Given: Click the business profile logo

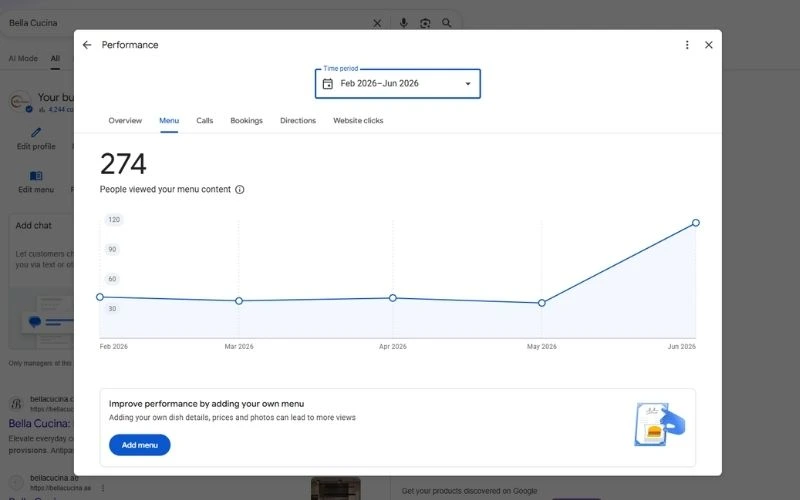Looking at the screenshot, I should pos(20,101).
